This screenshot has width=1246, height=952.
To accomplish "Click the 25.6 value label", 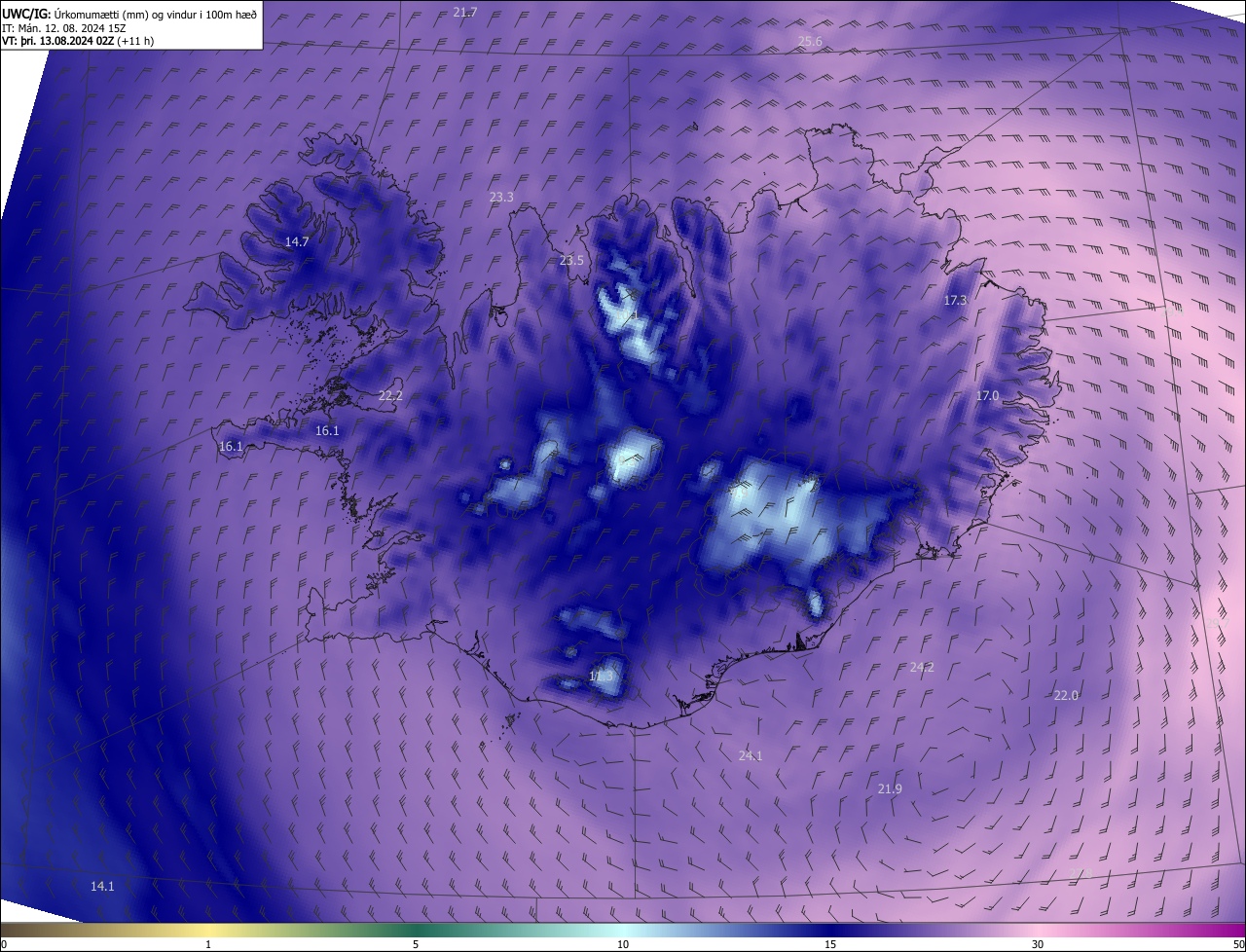I will coord(810,41).
